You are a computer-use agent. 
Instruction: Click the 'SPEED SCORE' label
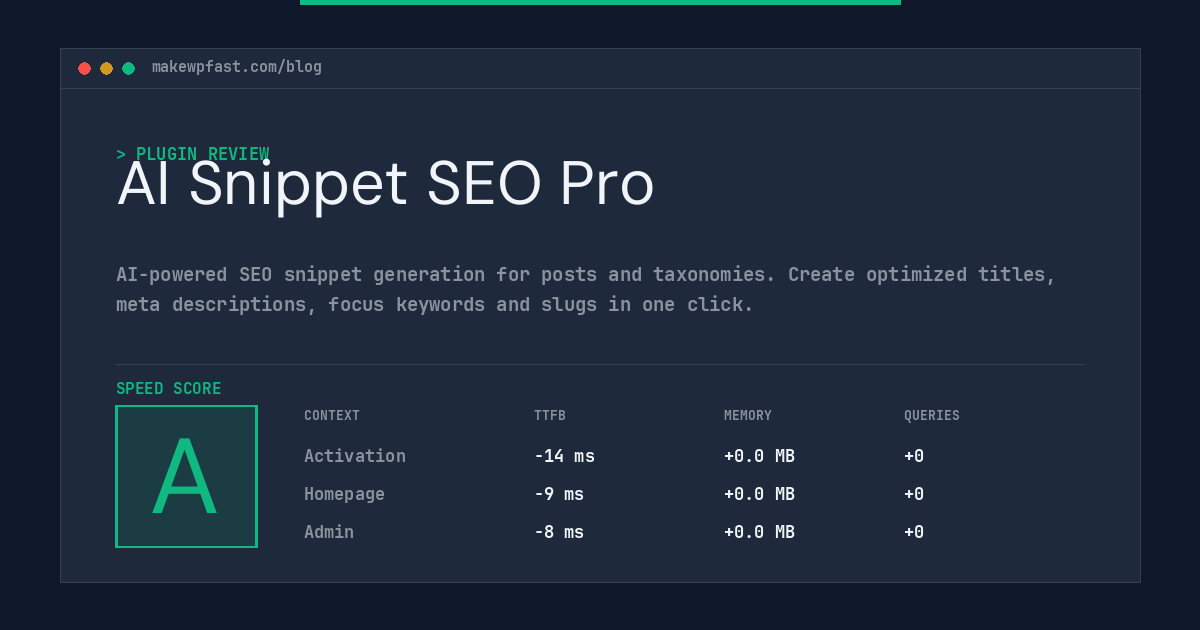[x=169, y=389]
